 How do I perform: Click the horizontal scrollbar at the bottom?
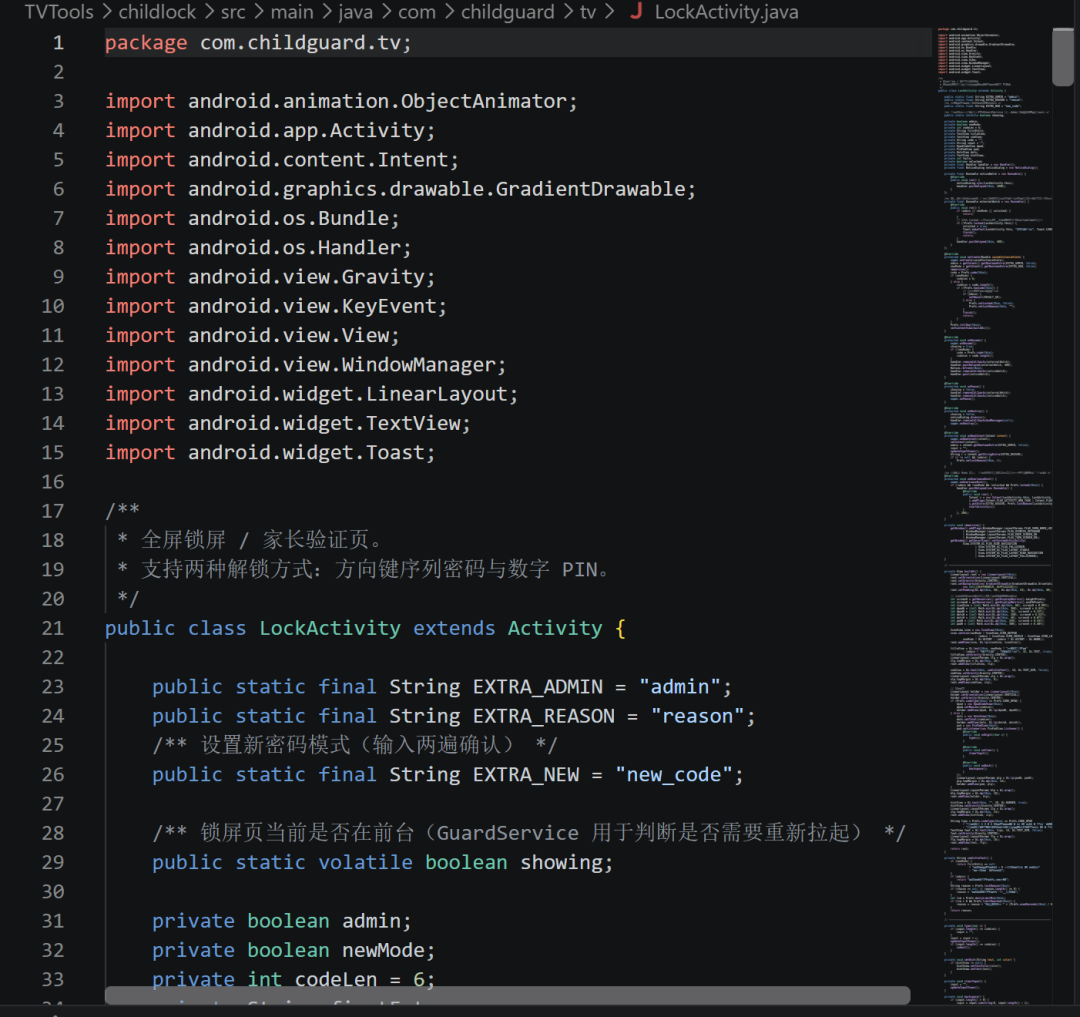[507, 995]
